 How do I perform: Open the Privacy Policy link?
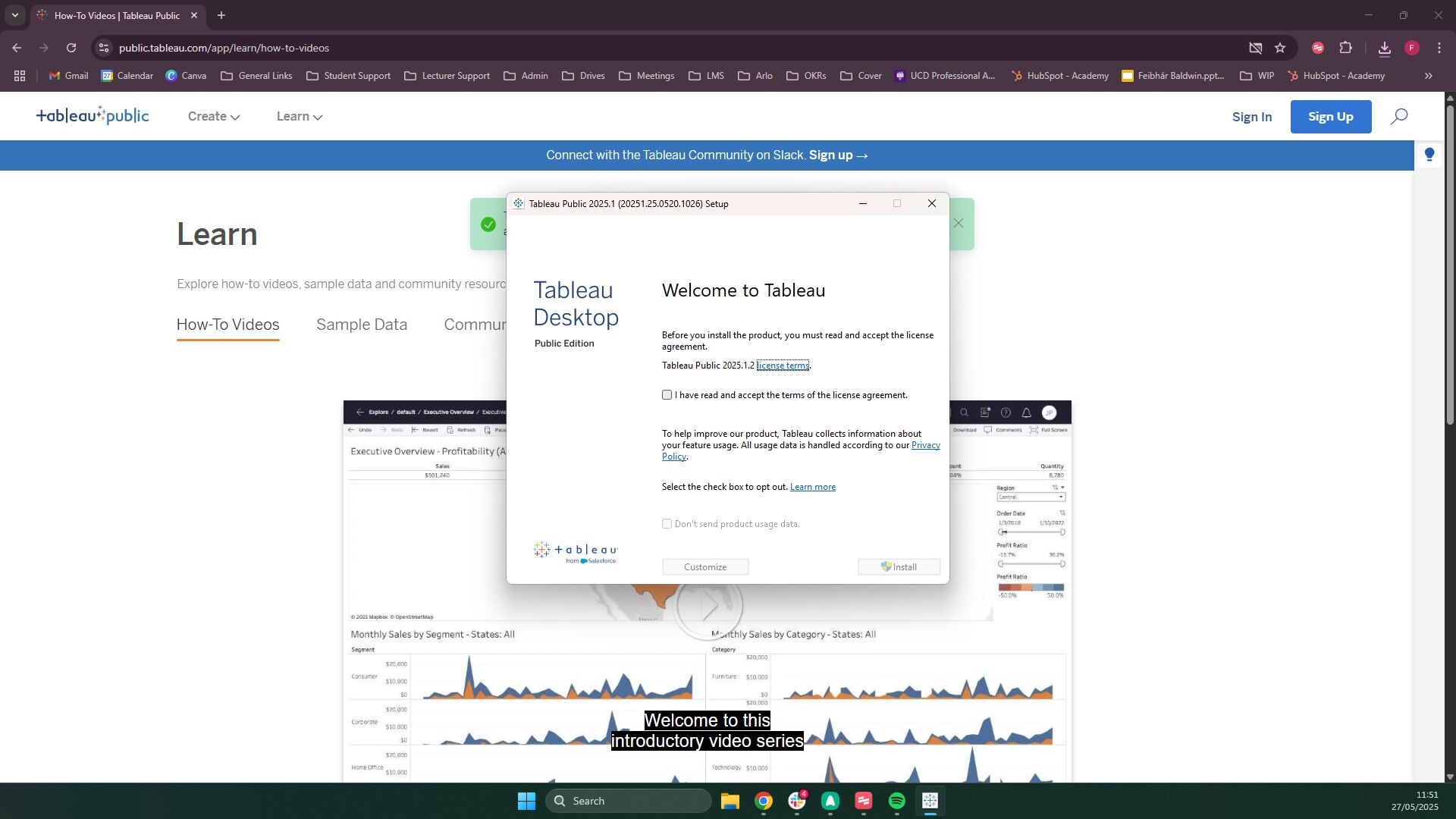pyautogui.click(x=925, y=445)
